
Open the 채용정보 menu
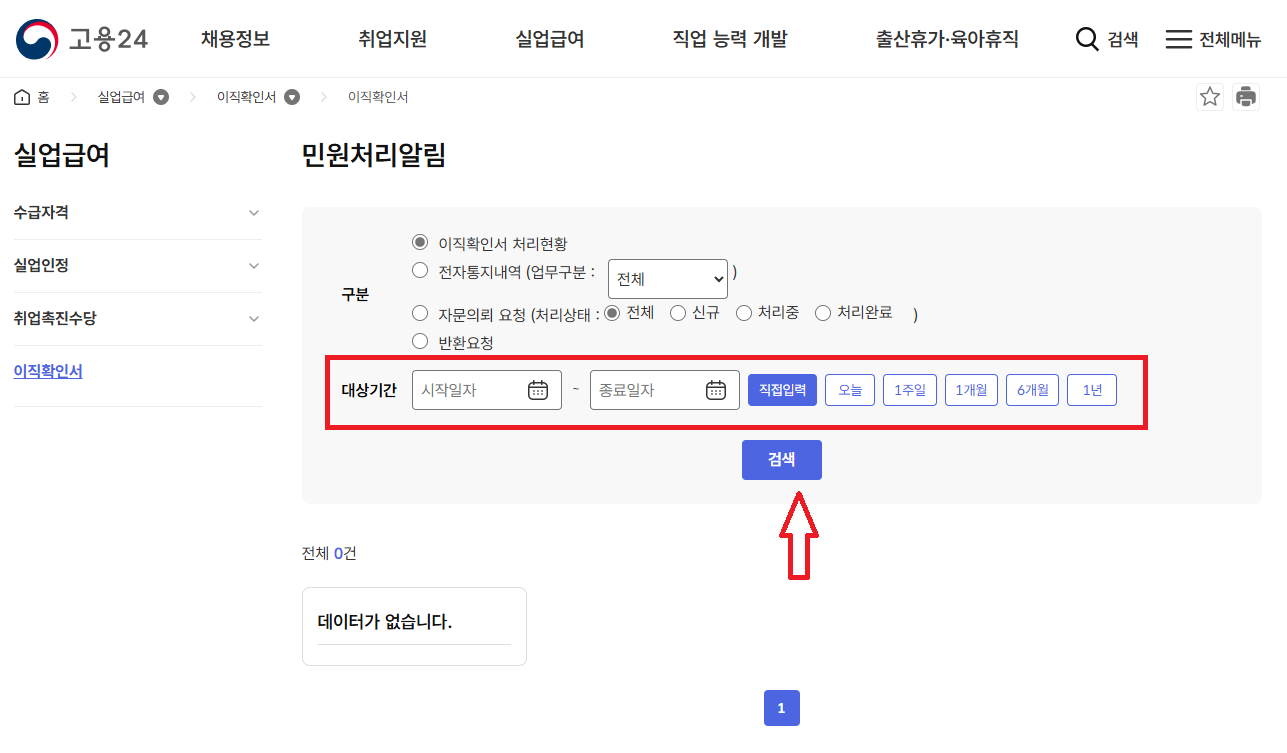pyautogui.click(x=235, y=39)
